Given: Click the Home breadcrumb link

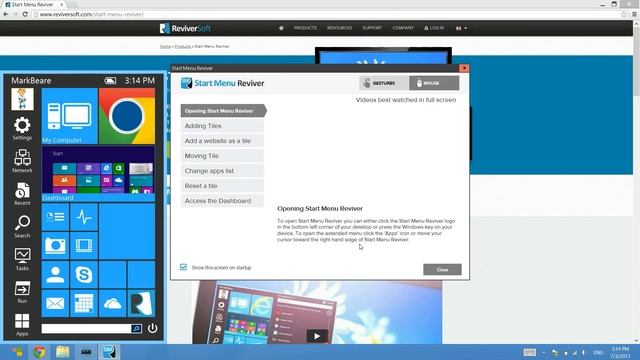Looking at the screenshot, I should pos(165,47).
